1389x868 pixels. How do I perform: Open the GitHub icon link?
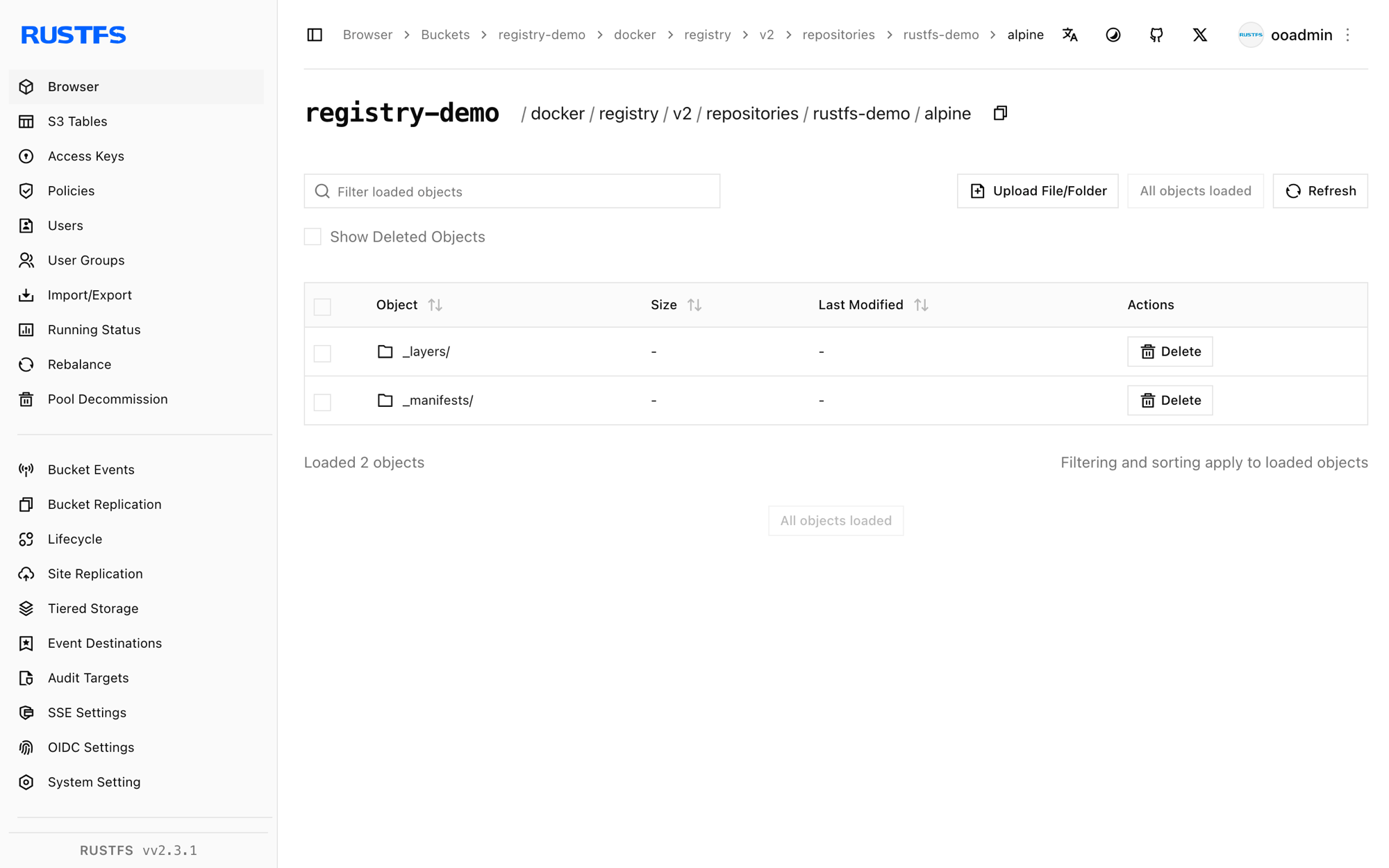pyautogui.click(x=1156, y=35)
